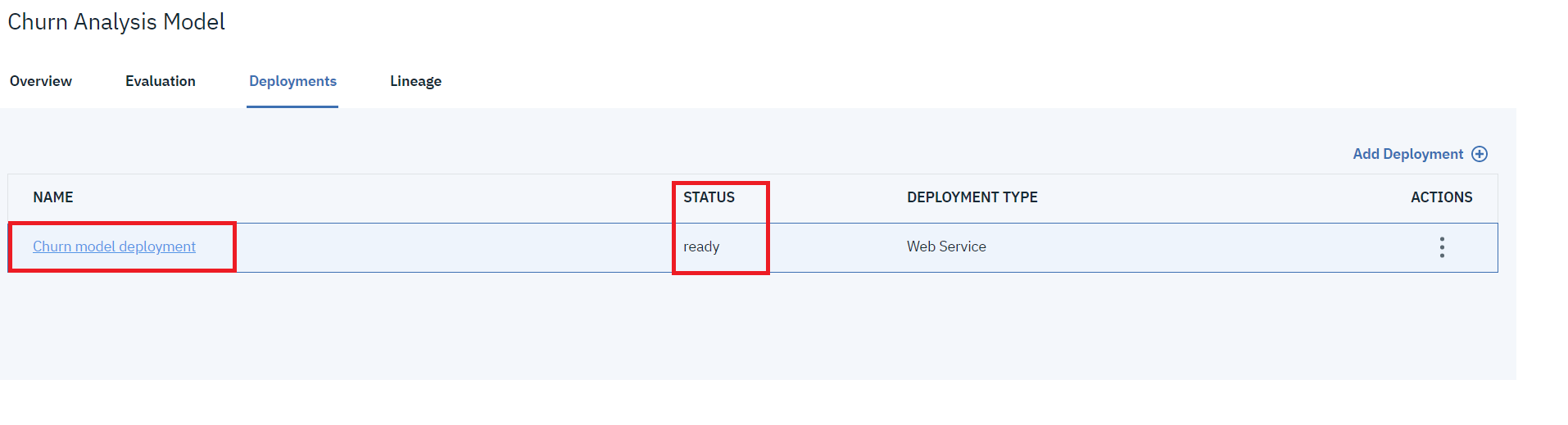Click the table header row between NAME and STATUS
This screenshot has height=425, width=1568.
[x=369, y=197]
